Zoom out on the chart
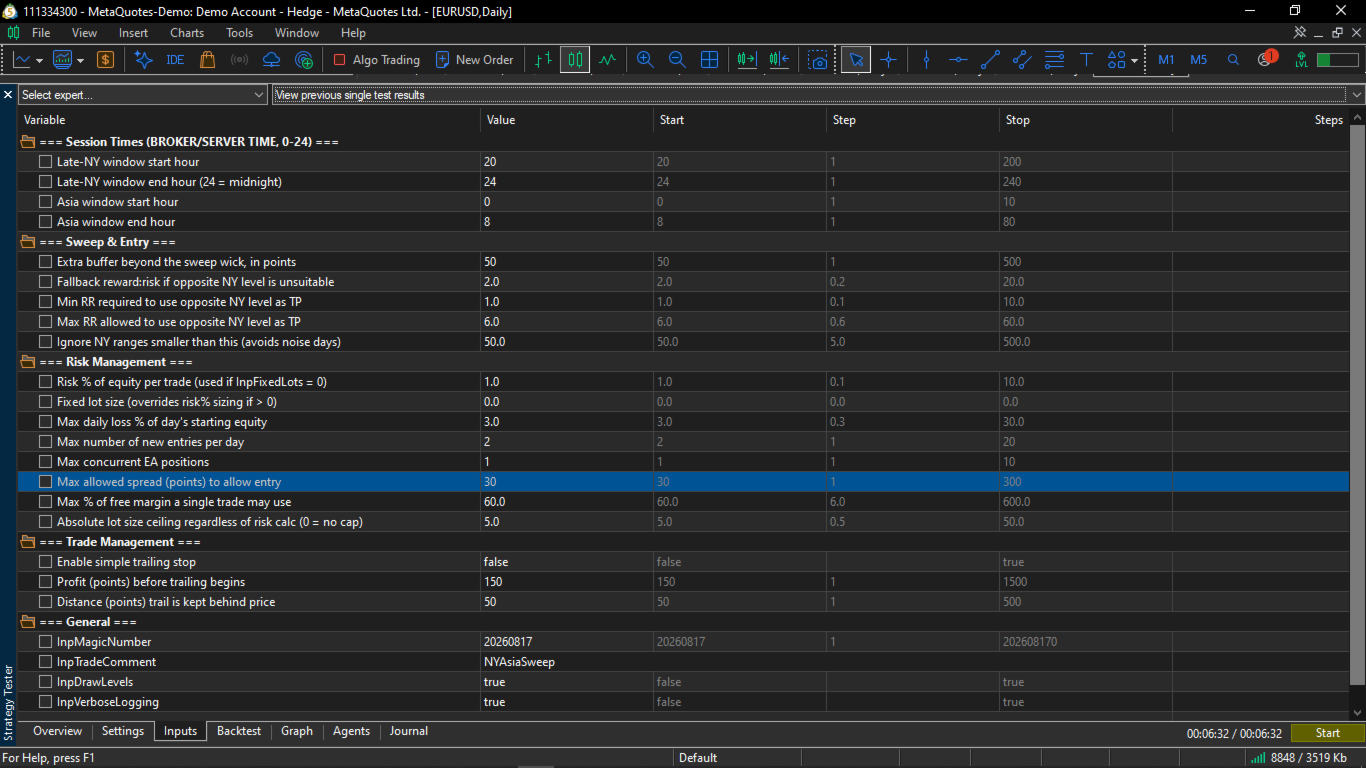 [x=677, y=60]
